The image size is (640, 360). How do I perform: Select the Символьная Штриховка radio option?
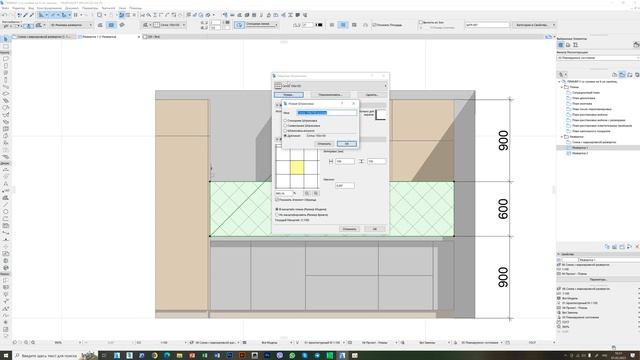tap(285, 126)
